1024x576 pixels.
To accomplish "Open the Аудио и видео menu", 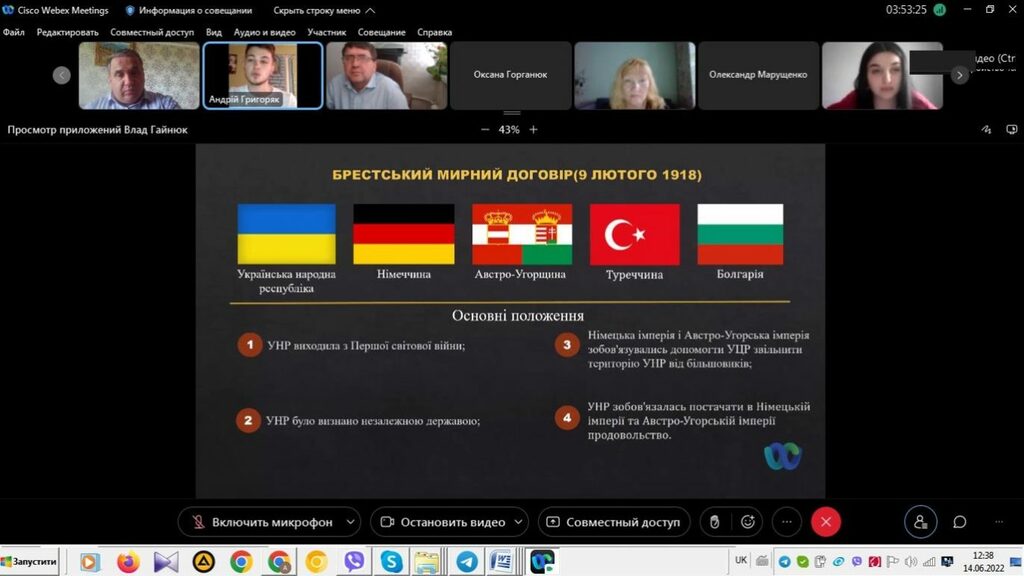I will [x=264, y=32].
